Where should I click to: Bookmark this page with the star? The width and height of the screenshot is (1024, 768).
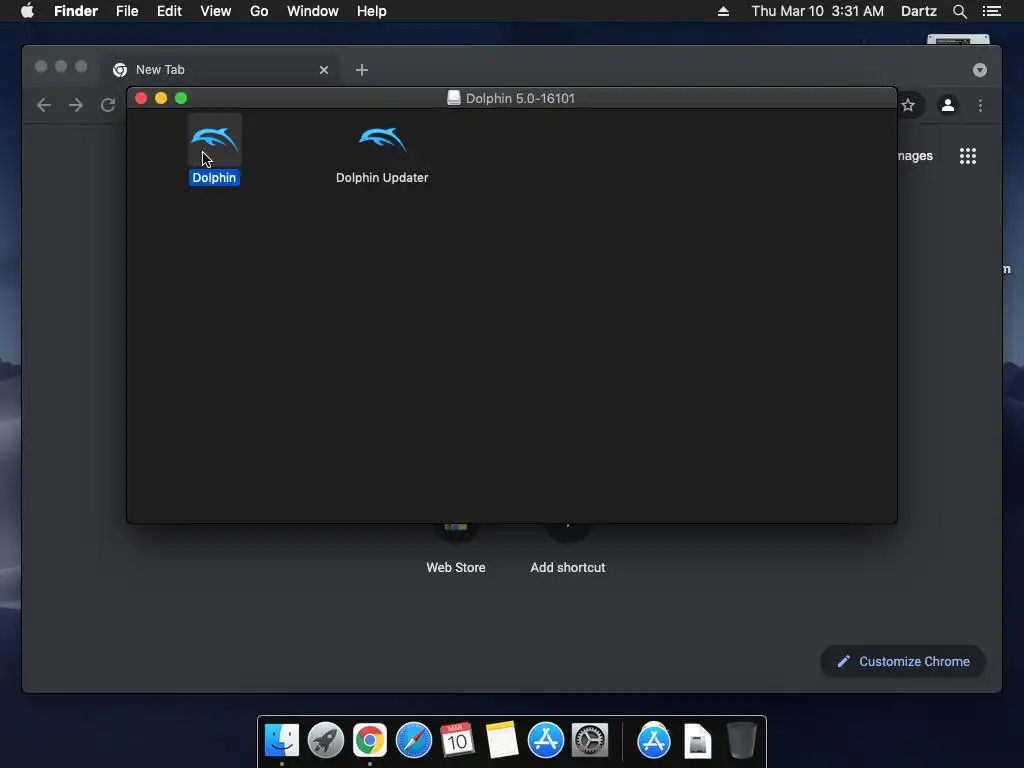(908, 105)
